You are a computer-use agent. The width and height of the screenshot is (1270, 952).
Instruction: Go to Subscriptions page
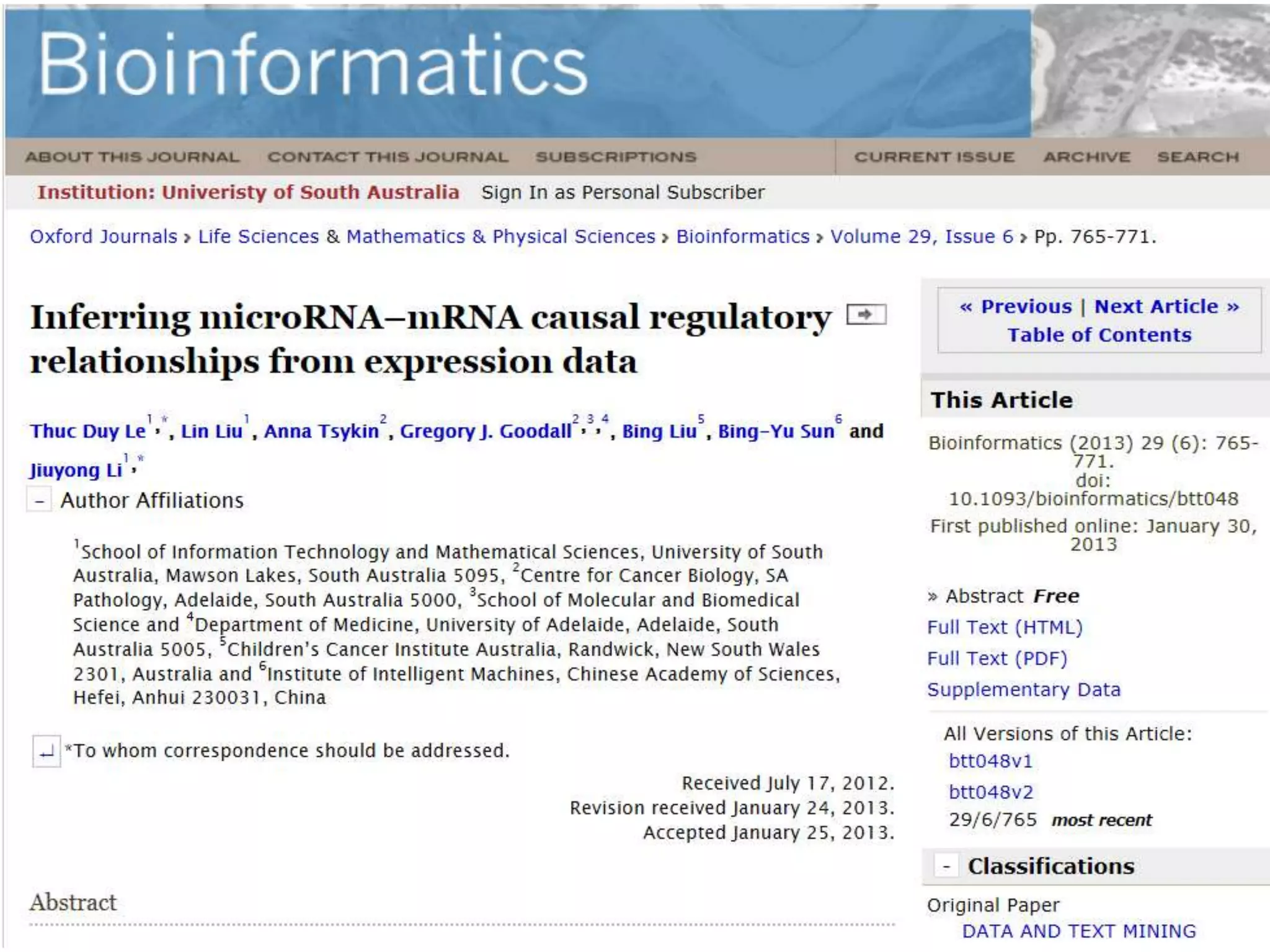pyautogui.click(x=616, y=157)
